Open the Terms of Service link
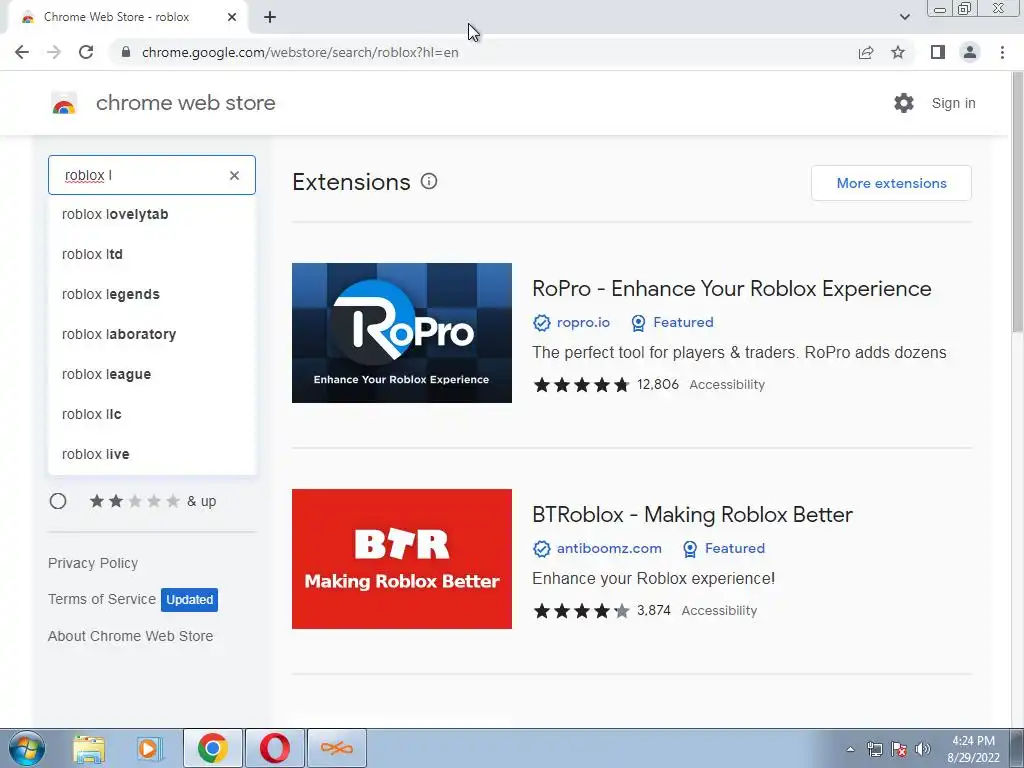The image size is (1024, 768). pos(102,599)
